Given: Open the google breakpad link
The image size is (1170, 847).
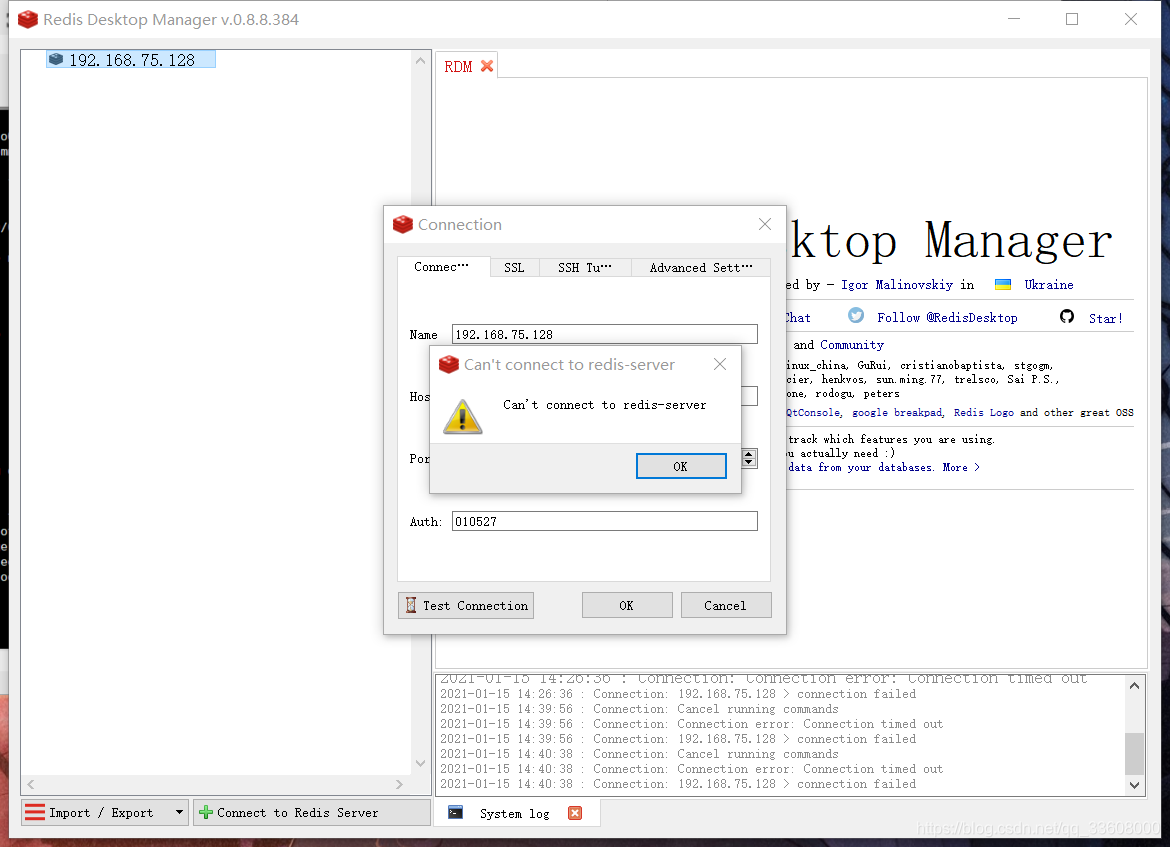Looking at the screenshot, I should (897, 413).
